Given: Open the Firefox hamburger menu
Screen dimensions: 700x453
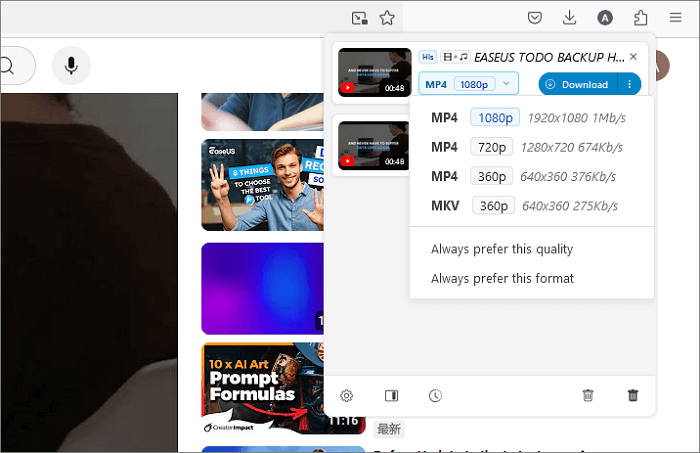Looking at the screenshot, I should tap(676, 17).
